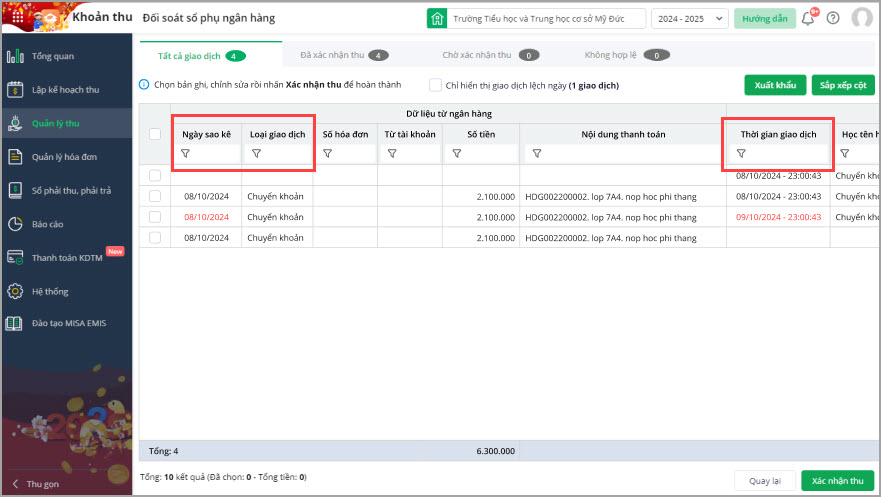Tick checkbox of the last table row
Image resolution: width=881 pixels, height=497 pixels.
tap(155, 238)
